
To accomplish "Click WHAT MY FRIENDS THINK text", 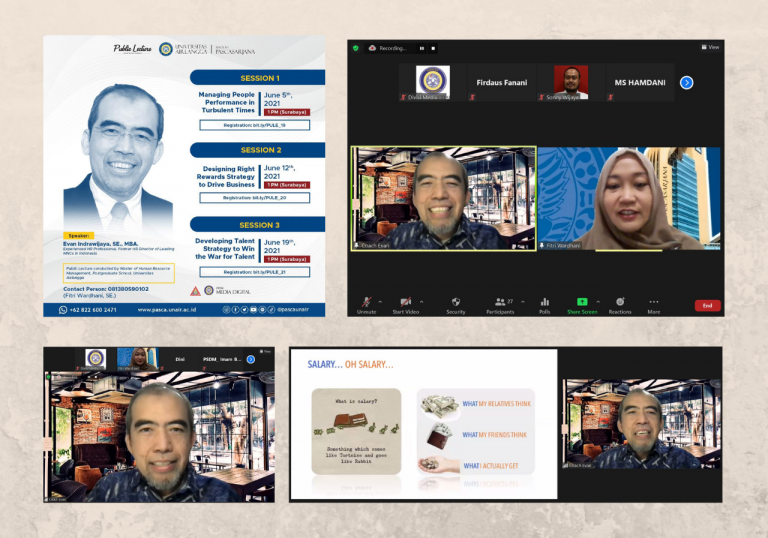I will pyautogui.click(x=495, y=435).
